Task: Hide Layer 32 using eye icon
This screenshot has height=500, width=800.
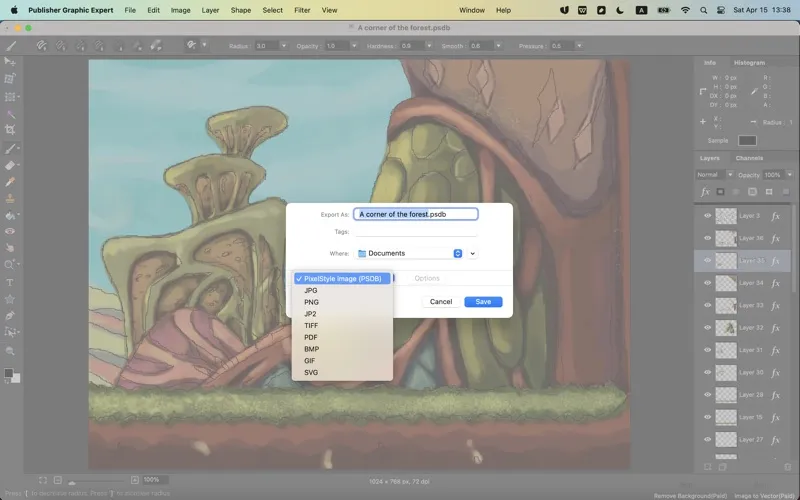Action: (707, 328)
